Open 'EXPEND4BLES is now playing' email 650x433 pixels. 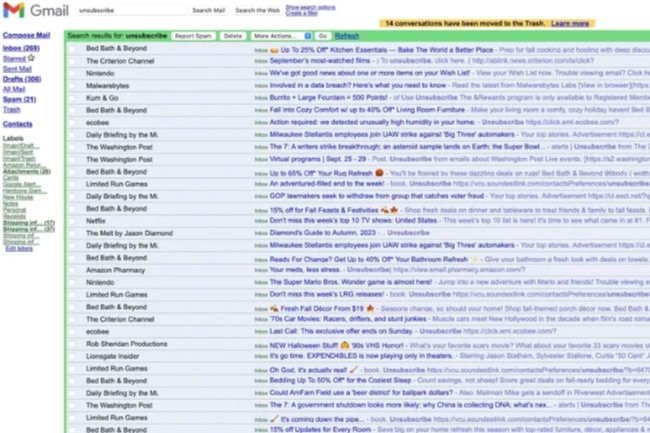(361, 356)
